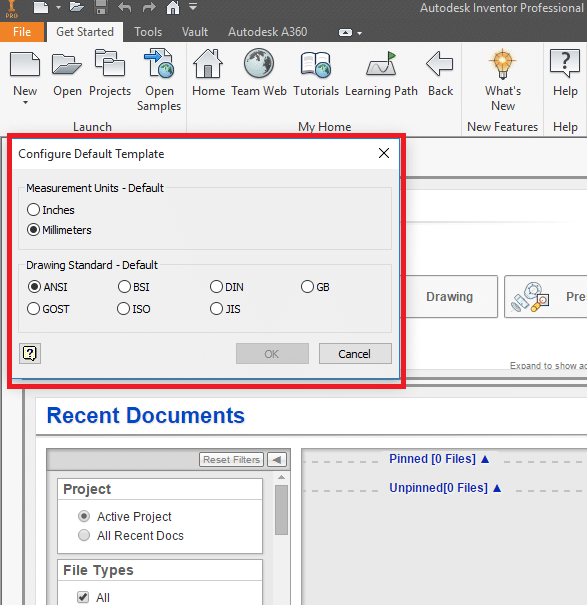Screen dimensions: 587x605
Task: Close the Configure Default Template dialog
Action: click(x=384, y=153)
